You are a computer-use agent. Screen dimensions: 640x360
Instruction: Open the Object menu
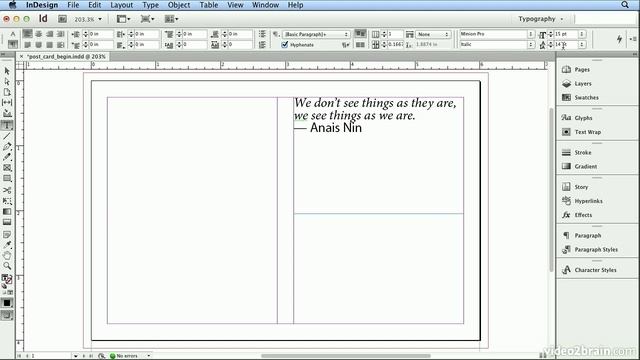tap(179, 5)
